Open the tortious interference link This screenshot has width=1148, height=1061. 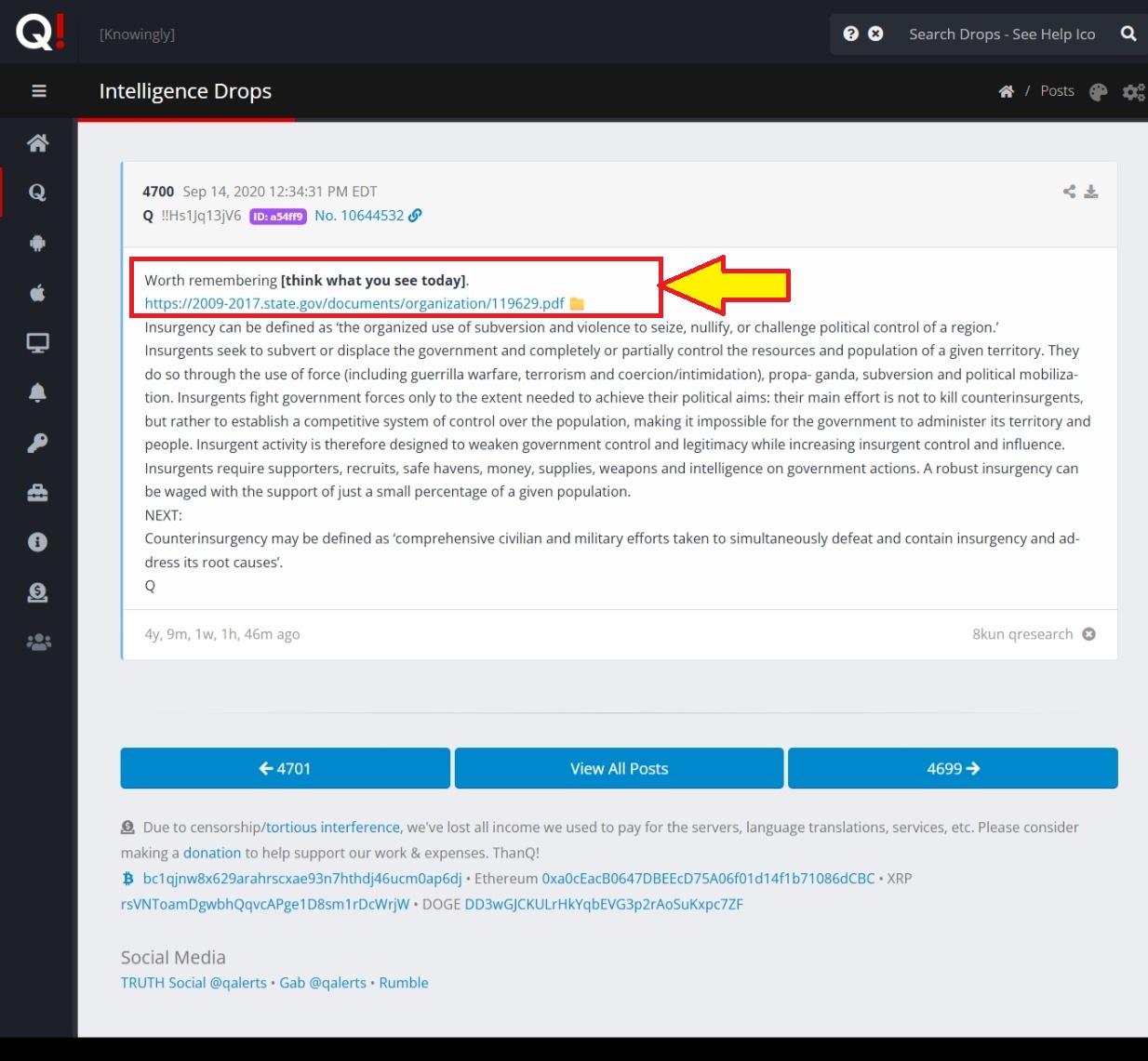tap(333, 828)
